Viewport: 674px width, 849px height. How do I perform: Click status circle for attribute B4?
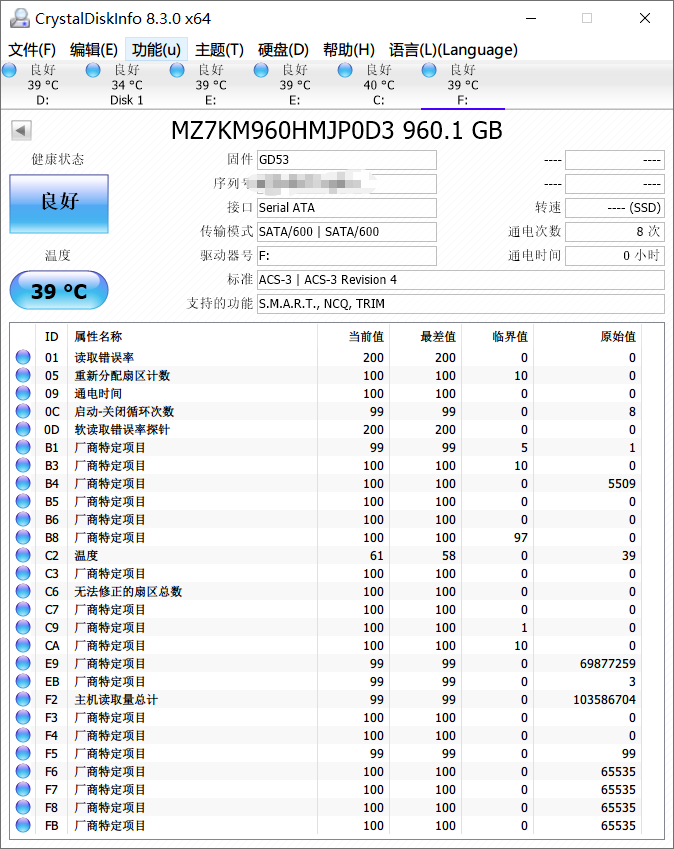point(23,483)
